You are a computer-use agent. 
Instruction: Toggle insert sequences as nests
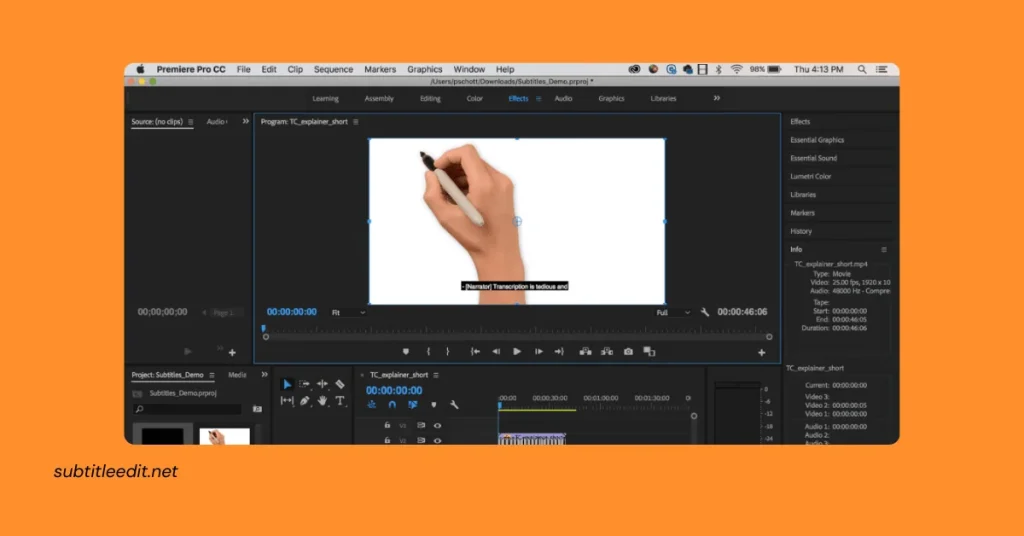[x=372, y=405]
